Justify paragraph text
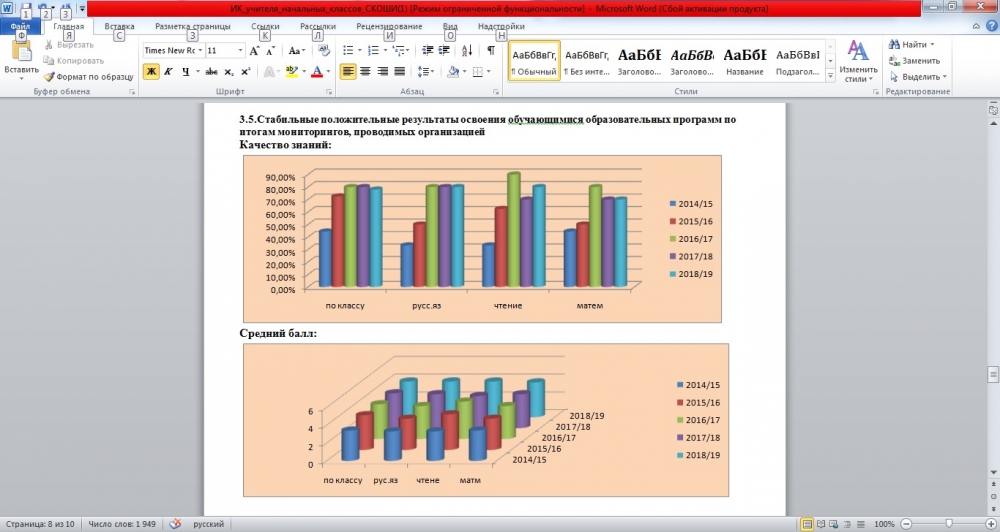The height and width of the screenshot is (532, 1000). coord(400,71)
